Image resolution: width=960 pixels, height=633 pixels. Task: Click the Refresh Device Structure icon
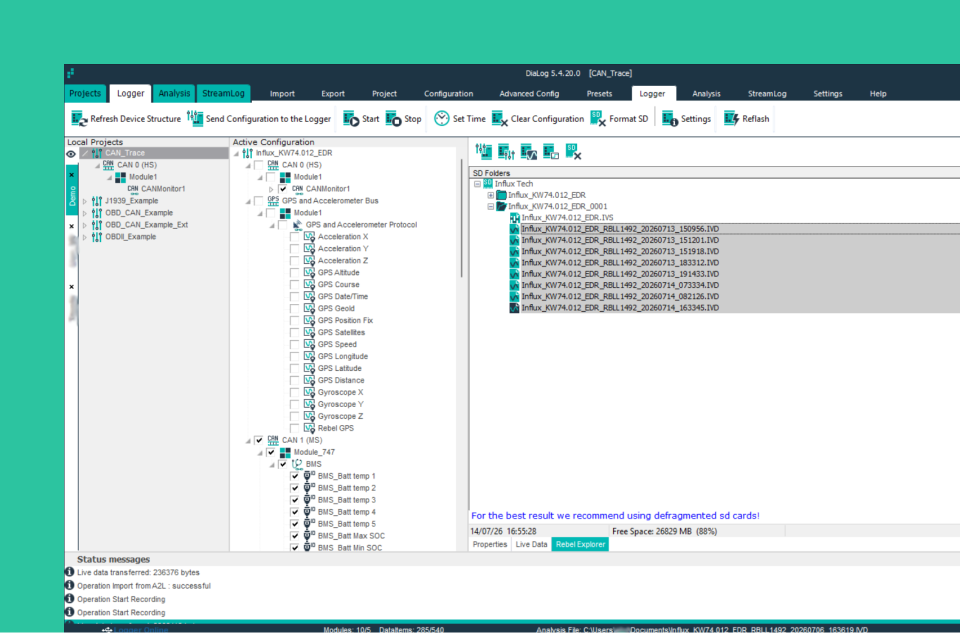[x=80, y=119]
